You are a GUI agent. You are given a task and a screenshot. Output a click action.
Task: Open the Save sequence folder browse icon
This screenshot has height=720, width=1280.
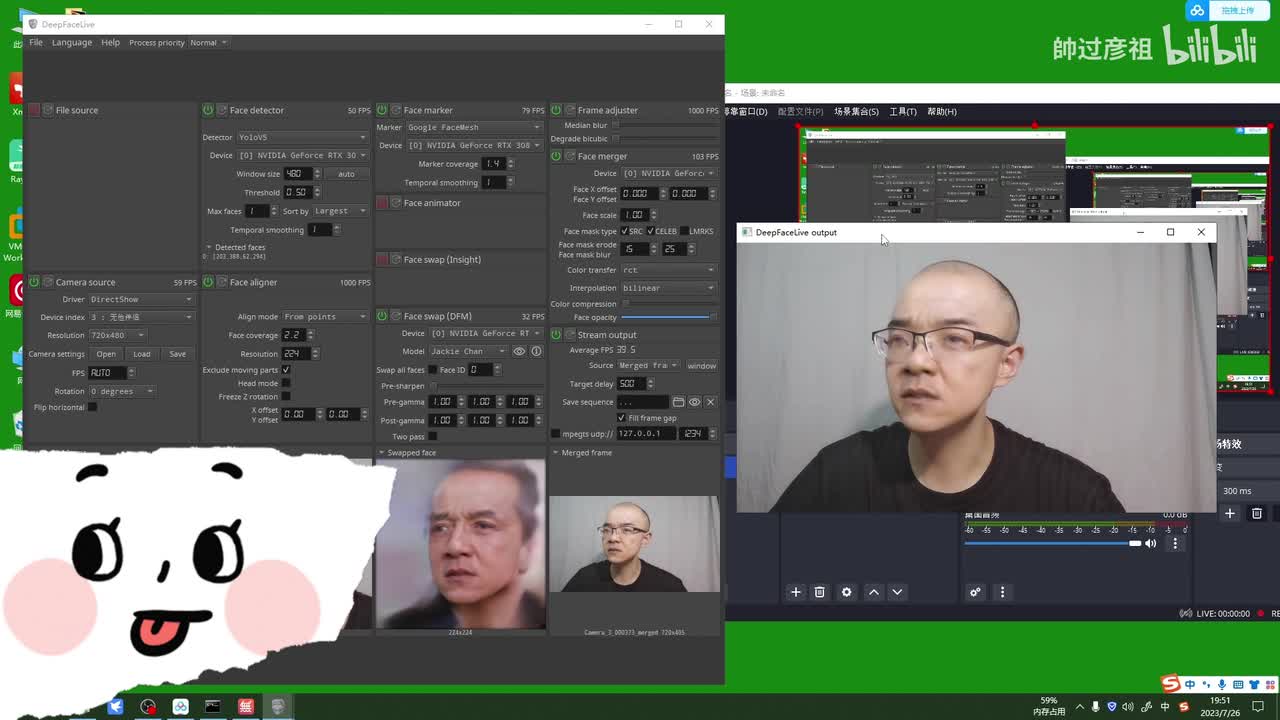678,402
